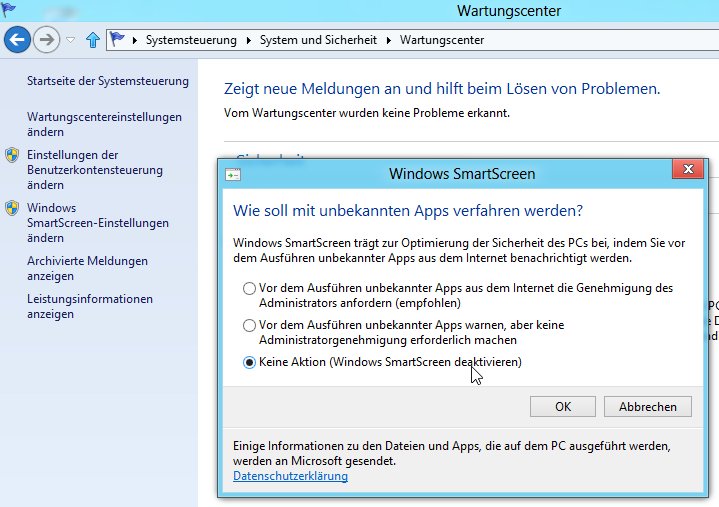Select radio requiring Administrator Genehmigung (empfohlen)
This screenshot has height=507, width=719.
(249, 288)
